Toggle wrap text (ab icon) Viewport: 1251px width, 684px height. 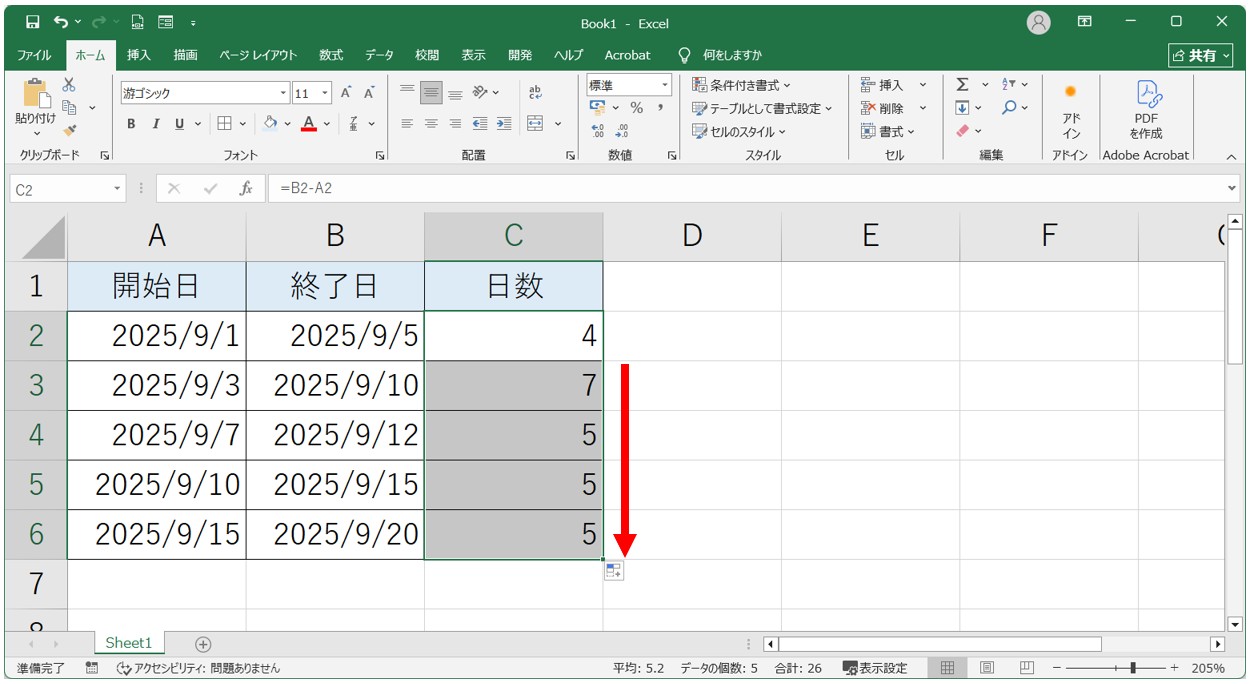[x=535, y=92]
